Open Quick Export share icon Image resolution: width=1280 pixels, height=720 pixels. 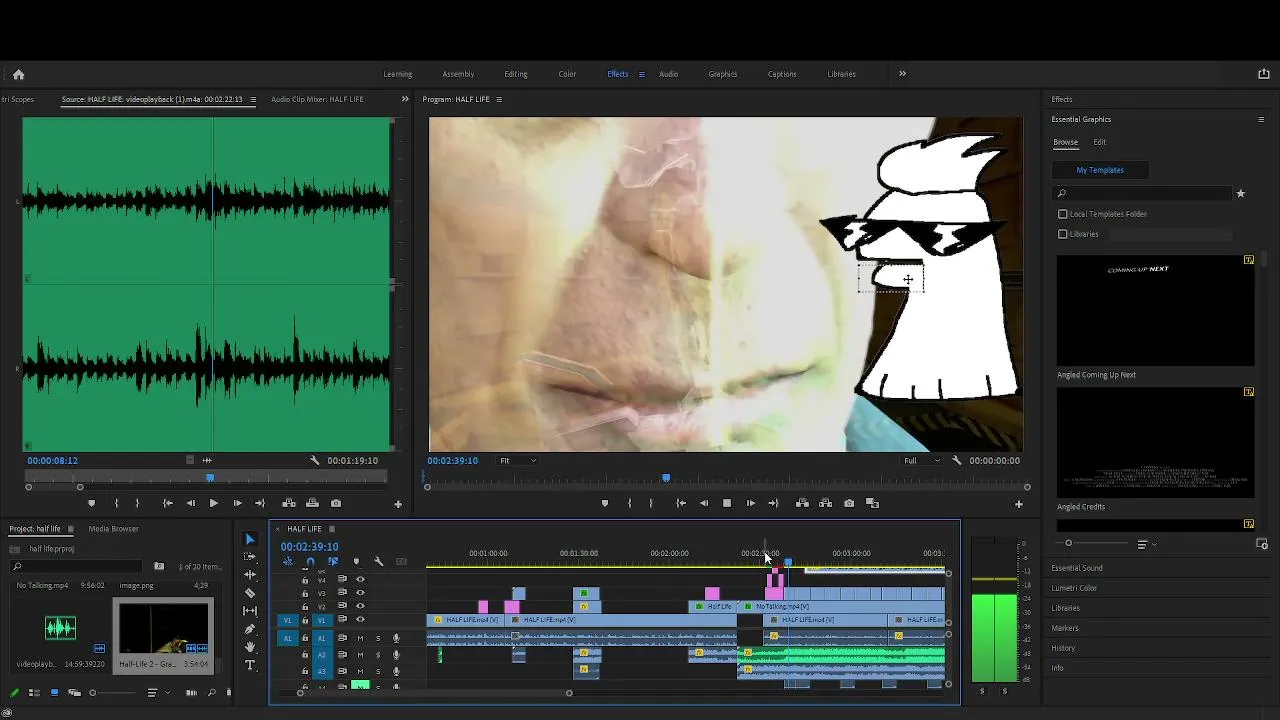pyautogui.click(x=1263, y=74)
